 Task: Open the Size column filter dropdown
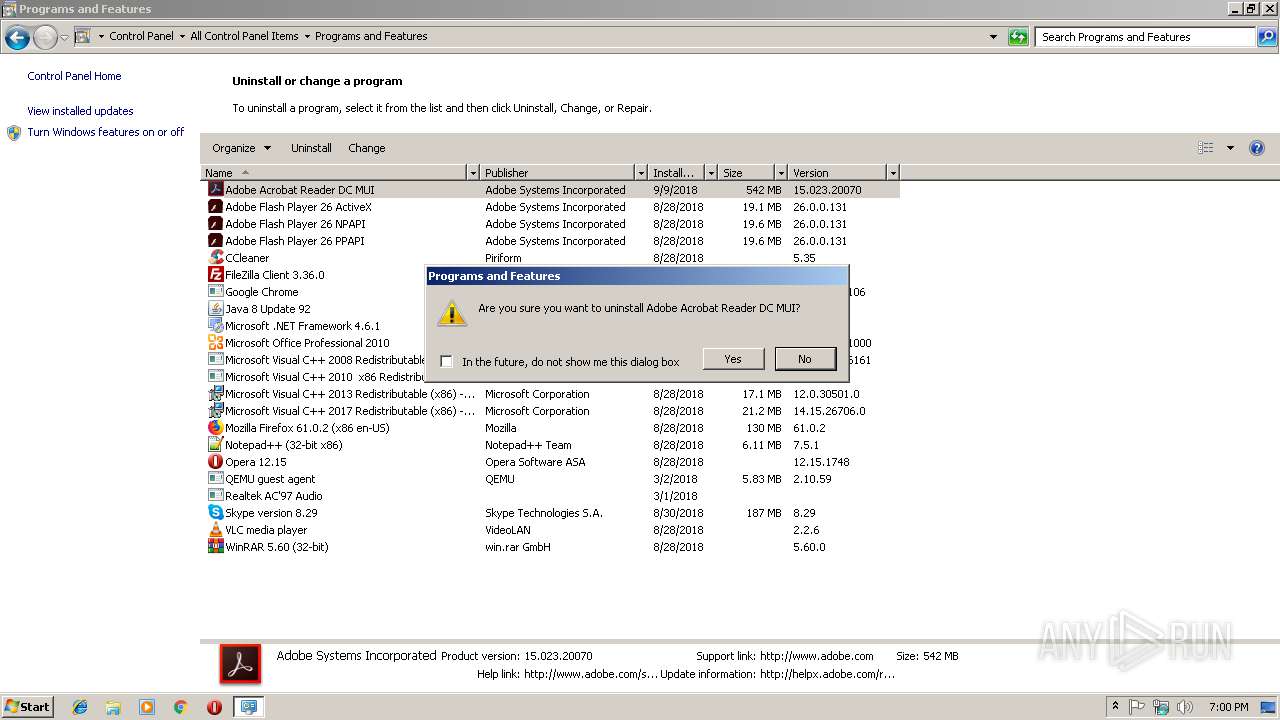[781, 173]
